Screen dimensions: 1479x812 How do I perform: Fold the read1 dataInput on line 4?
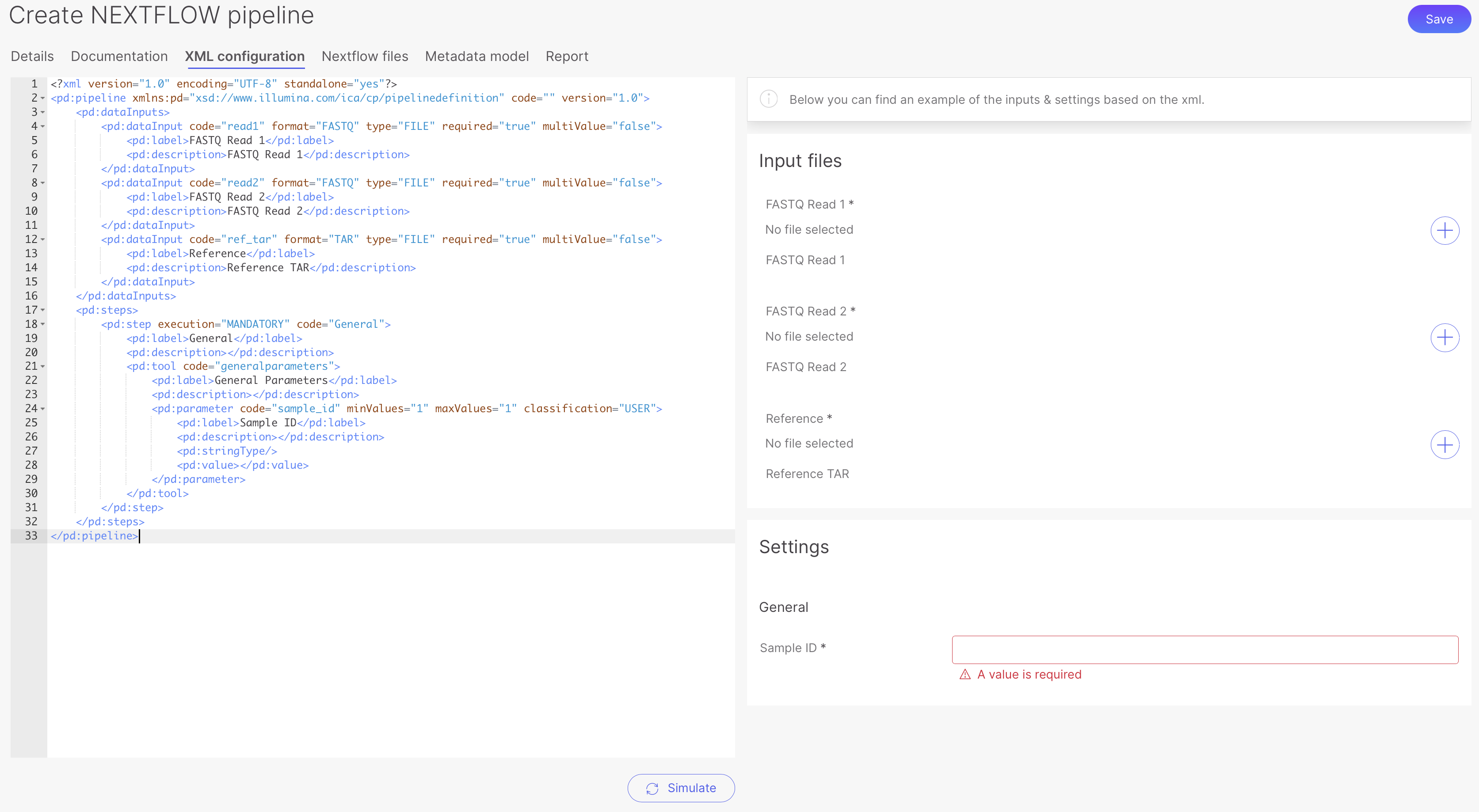pos(43,126)
